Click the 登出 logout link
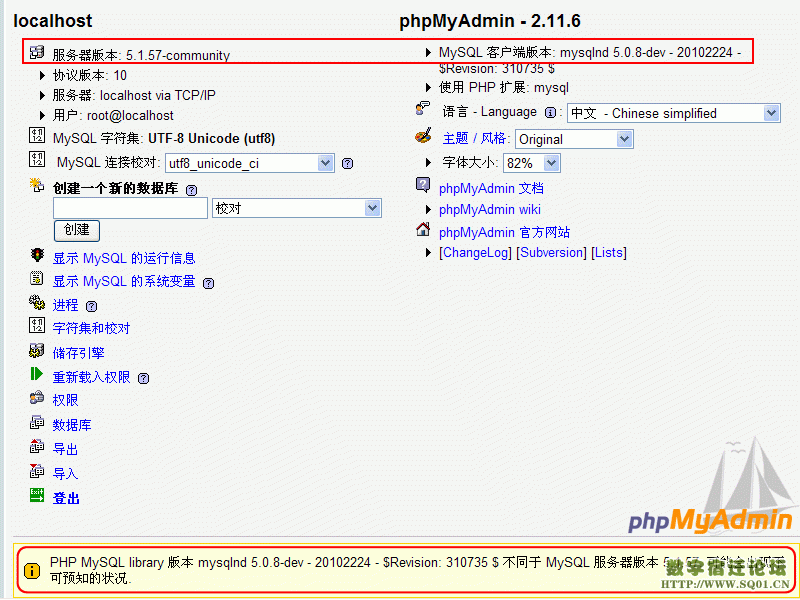800x600 pixels. 66,498
